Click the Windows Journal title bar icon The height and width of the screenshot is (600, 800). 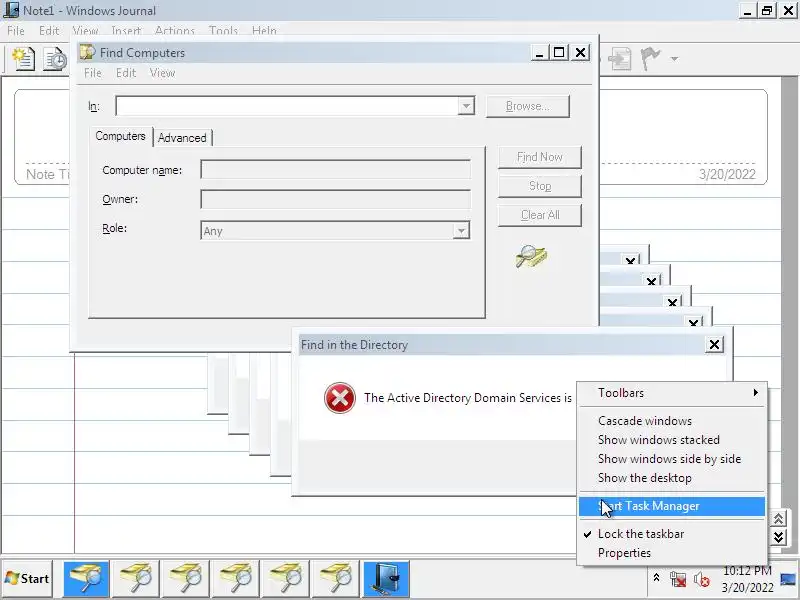coord(11,10)
